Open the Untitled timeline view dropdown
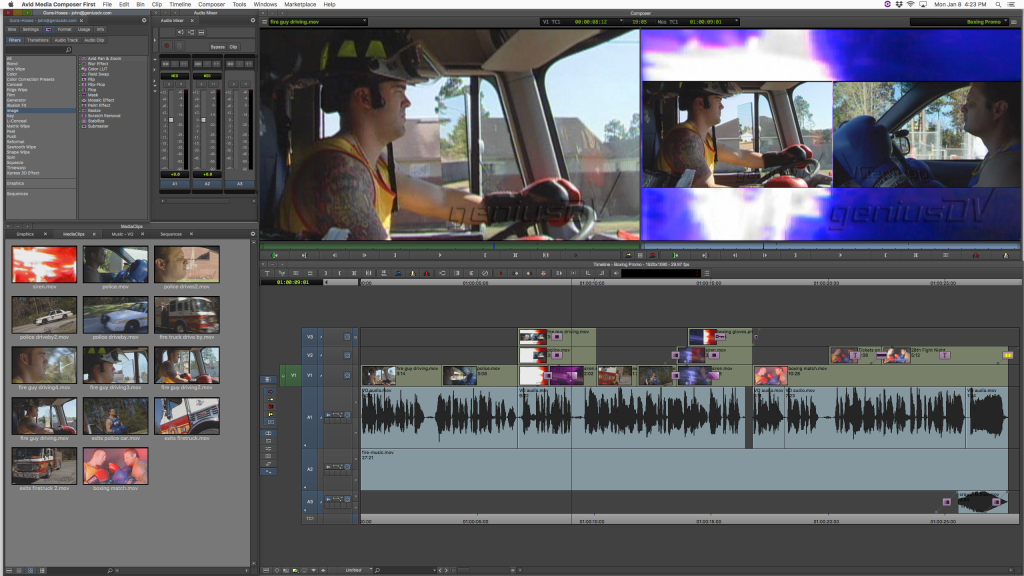The width and height of the screenshot is (1024, 576). click(356, 570)
